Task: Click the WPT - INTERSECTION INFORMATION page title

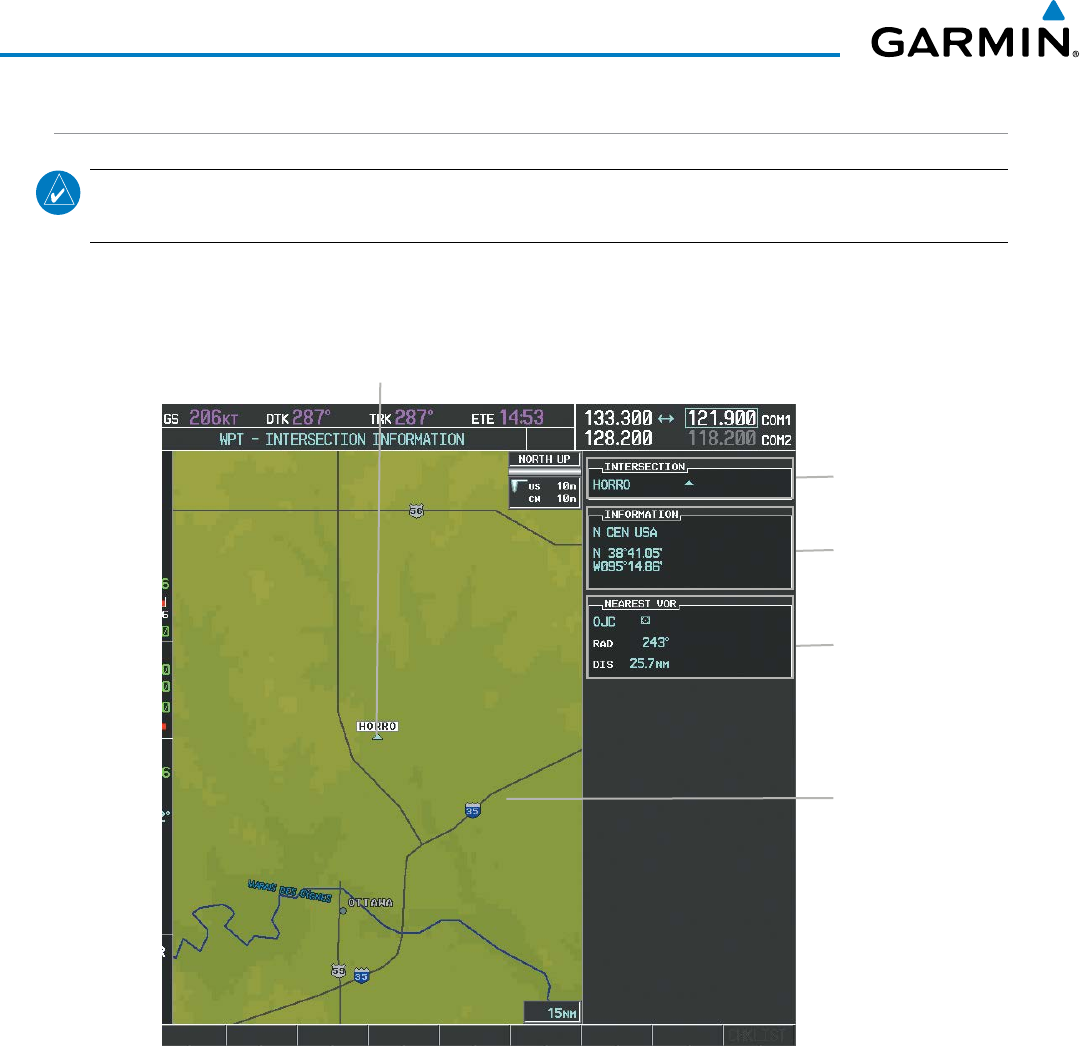Action: click(342, 439)
